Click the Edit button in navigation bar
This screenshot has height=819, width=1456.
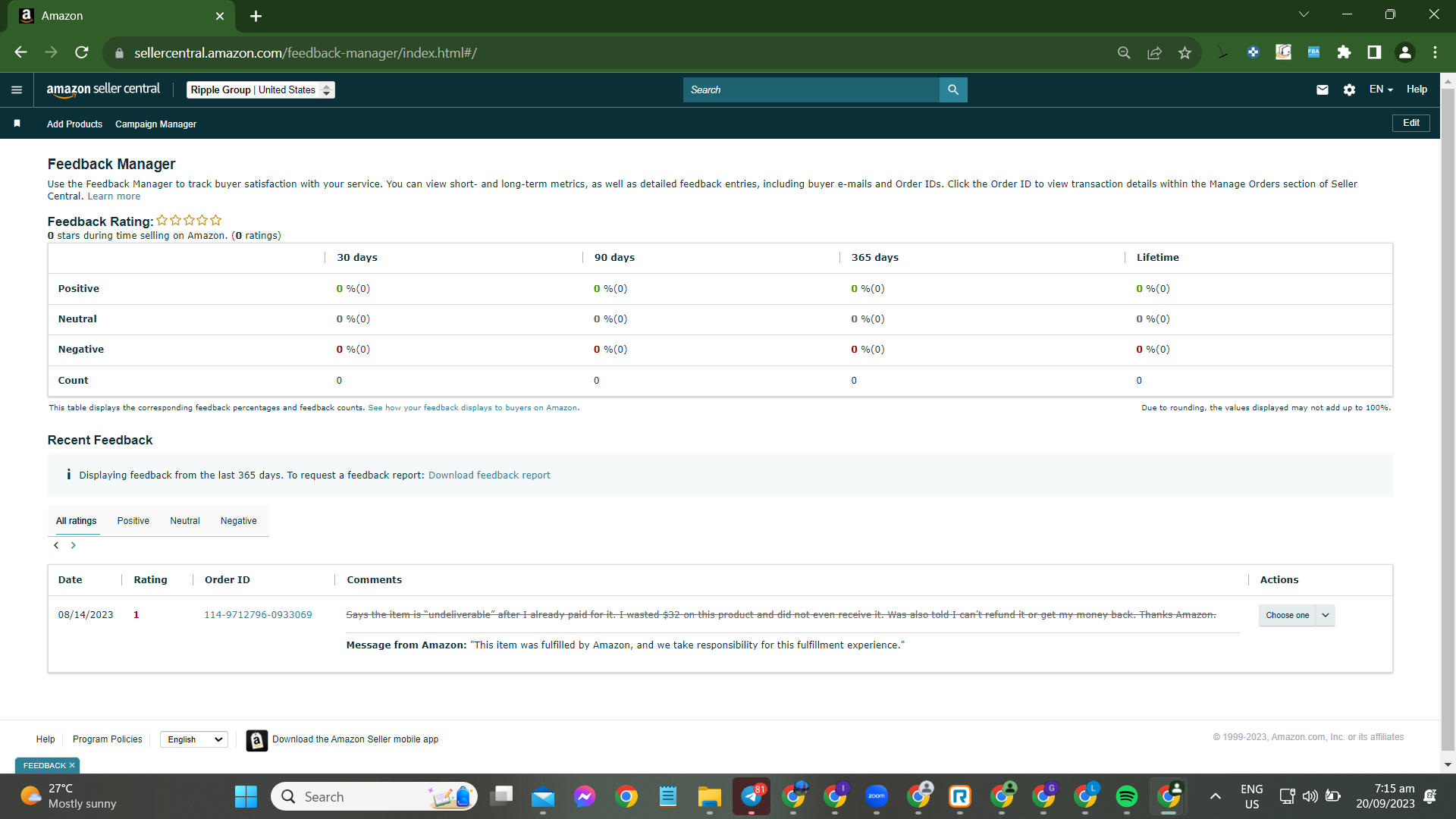click(1411, 123)
